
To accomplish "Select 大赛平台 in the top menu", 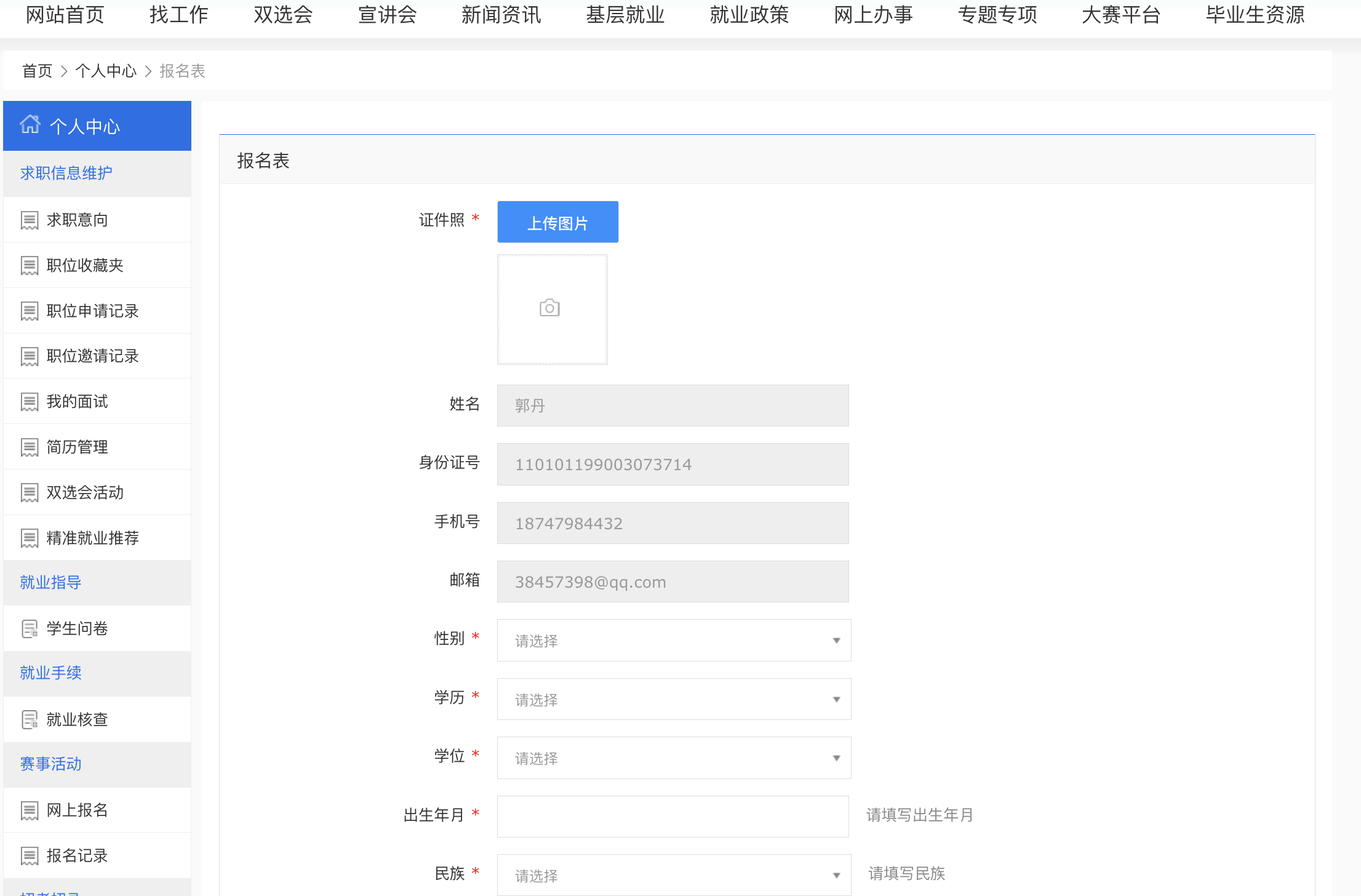I will [x=1121, y=15].
